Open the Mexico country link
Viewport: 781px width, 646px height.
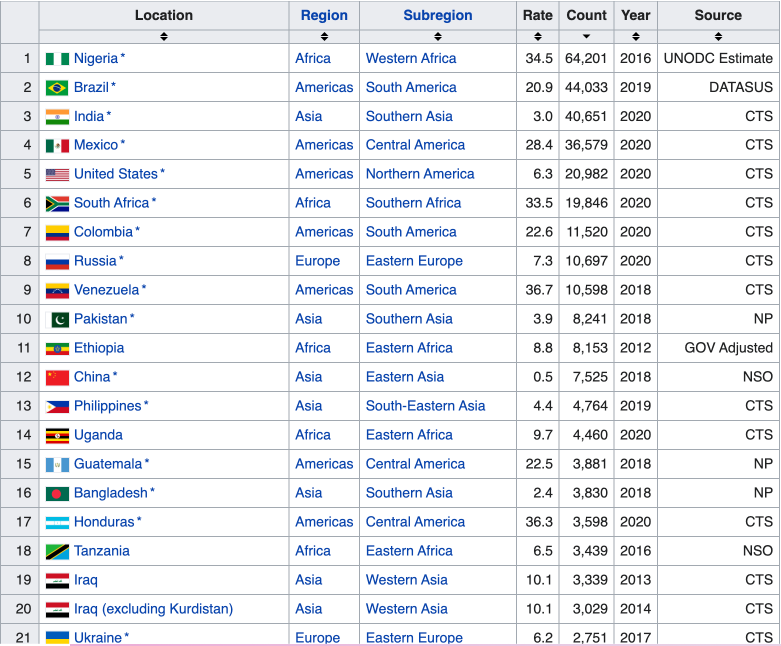[96, 145]
